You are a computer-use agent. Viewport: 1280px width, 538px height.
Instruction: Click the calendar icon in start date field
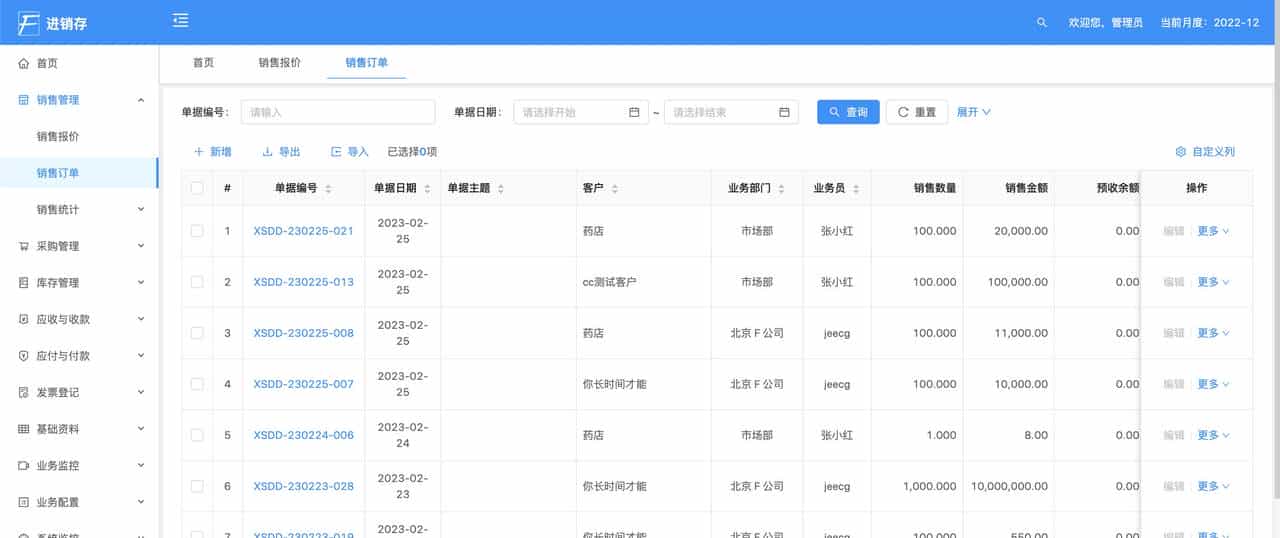tap(634, 112)
